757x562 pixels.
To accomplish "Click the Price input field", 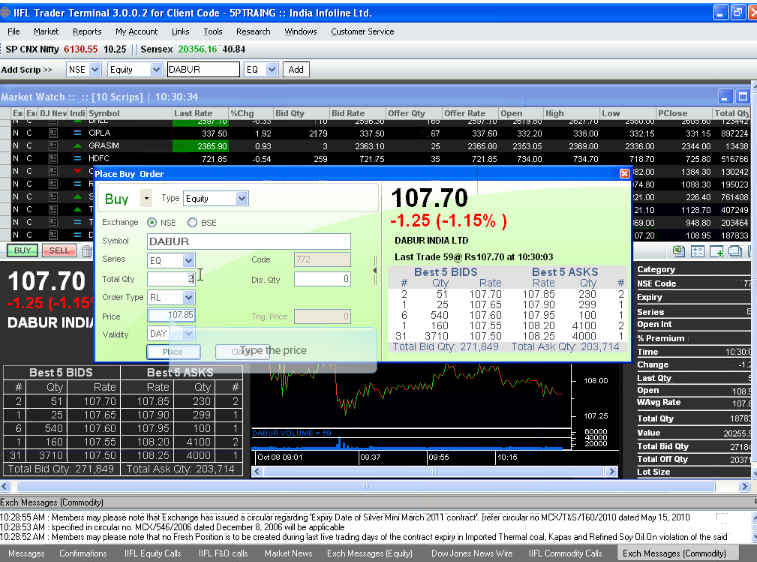I will 171,315.
